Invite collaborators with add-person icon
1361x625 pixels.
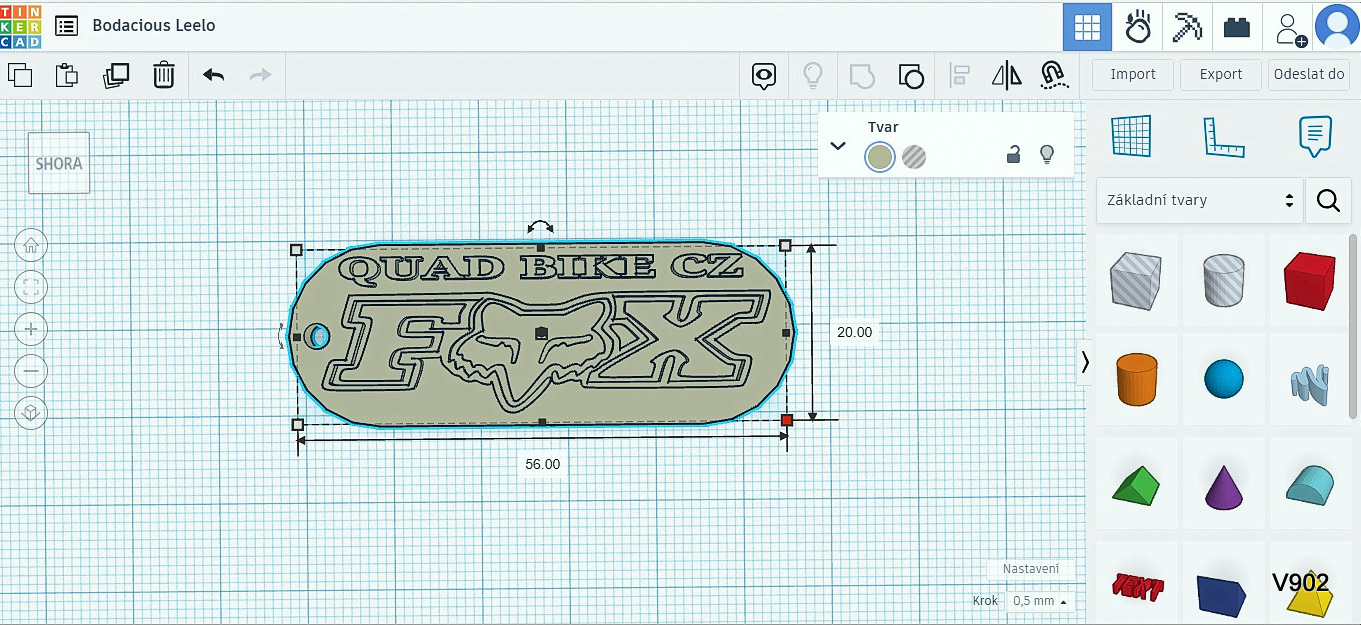1290,27
